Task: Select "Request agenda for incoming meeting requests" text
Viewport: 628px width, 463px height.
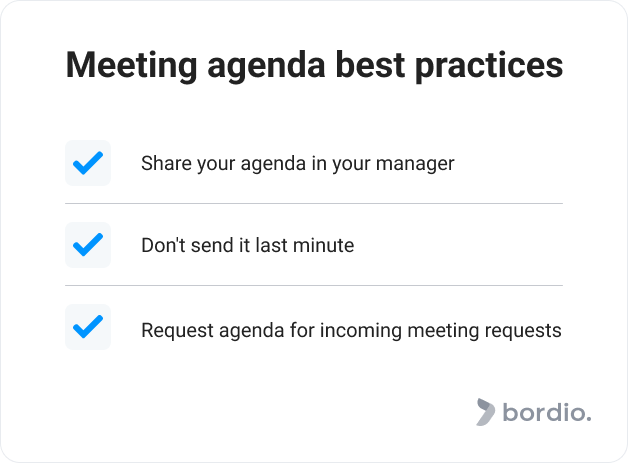Action: [351, 331]
